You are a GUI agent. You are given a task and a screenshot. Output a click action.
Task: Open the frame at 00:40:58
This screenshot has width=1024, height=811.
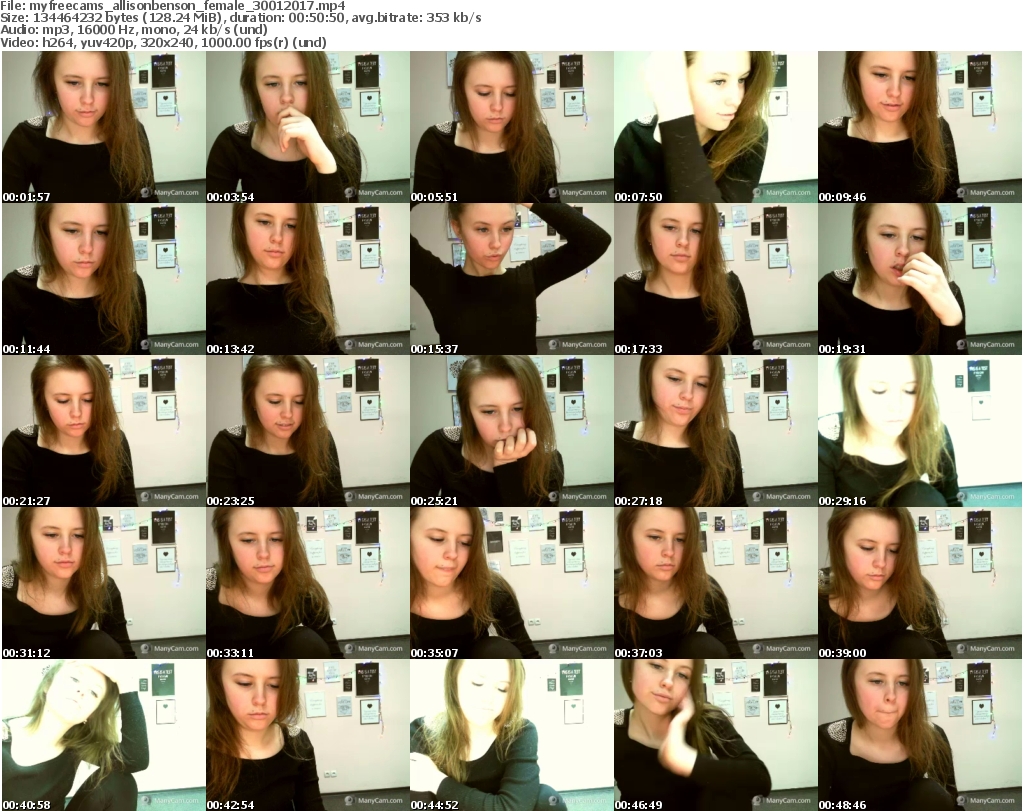[104, 735]
